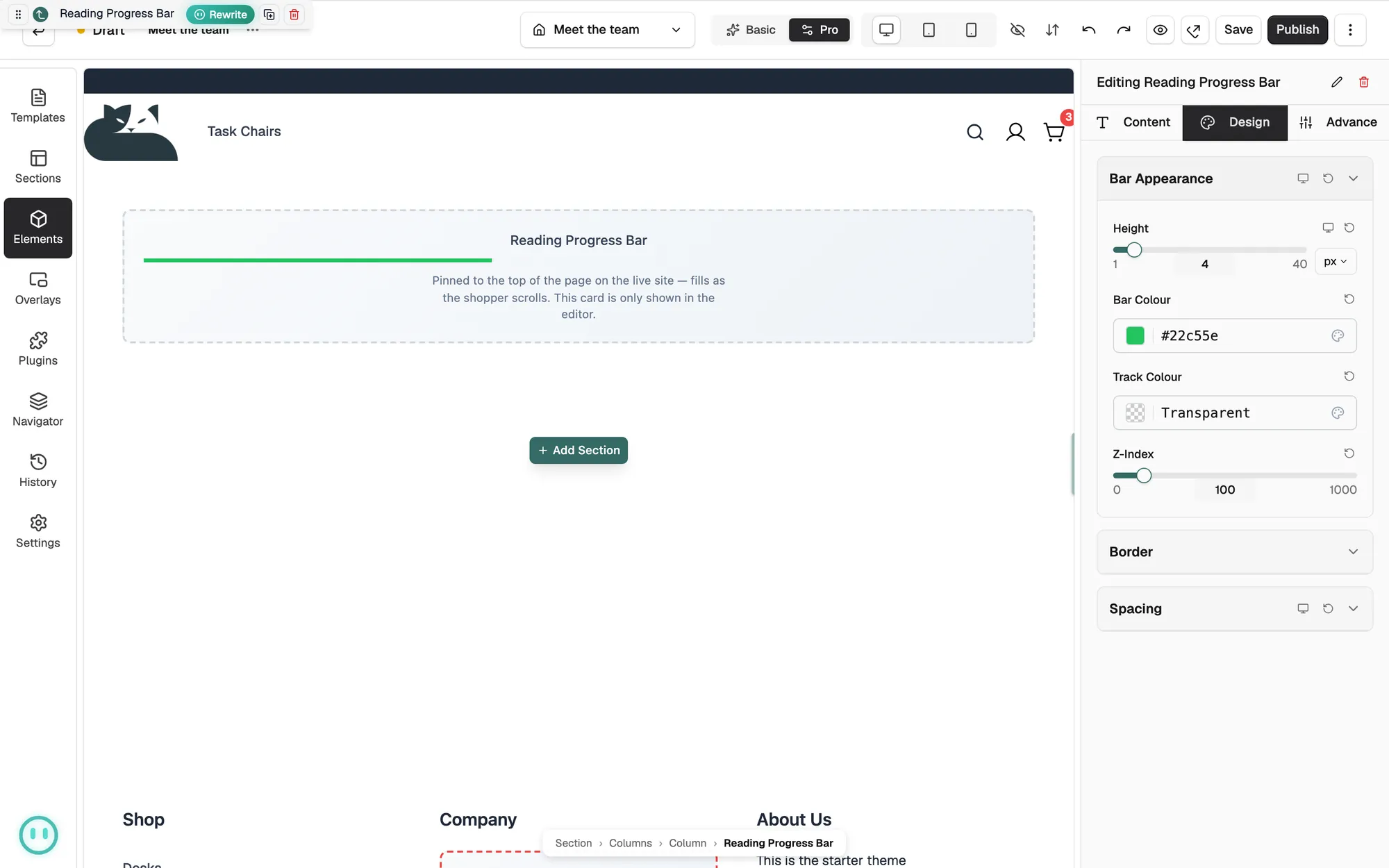Screen dimensions: 1389x868
Task: Open the Navigator panel
Action: [38, 410]
